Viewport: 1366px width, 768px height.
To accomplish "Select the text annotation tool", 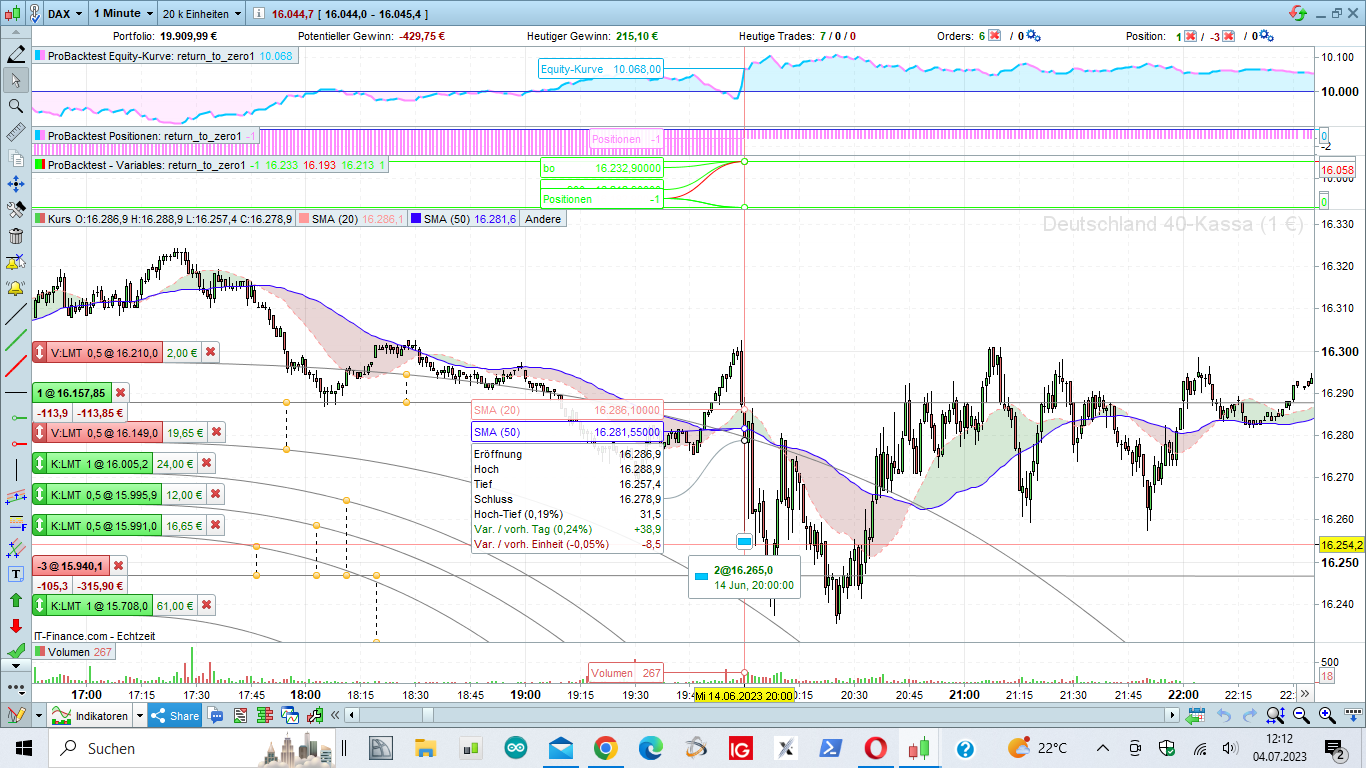I will click(x=15, y=574).
